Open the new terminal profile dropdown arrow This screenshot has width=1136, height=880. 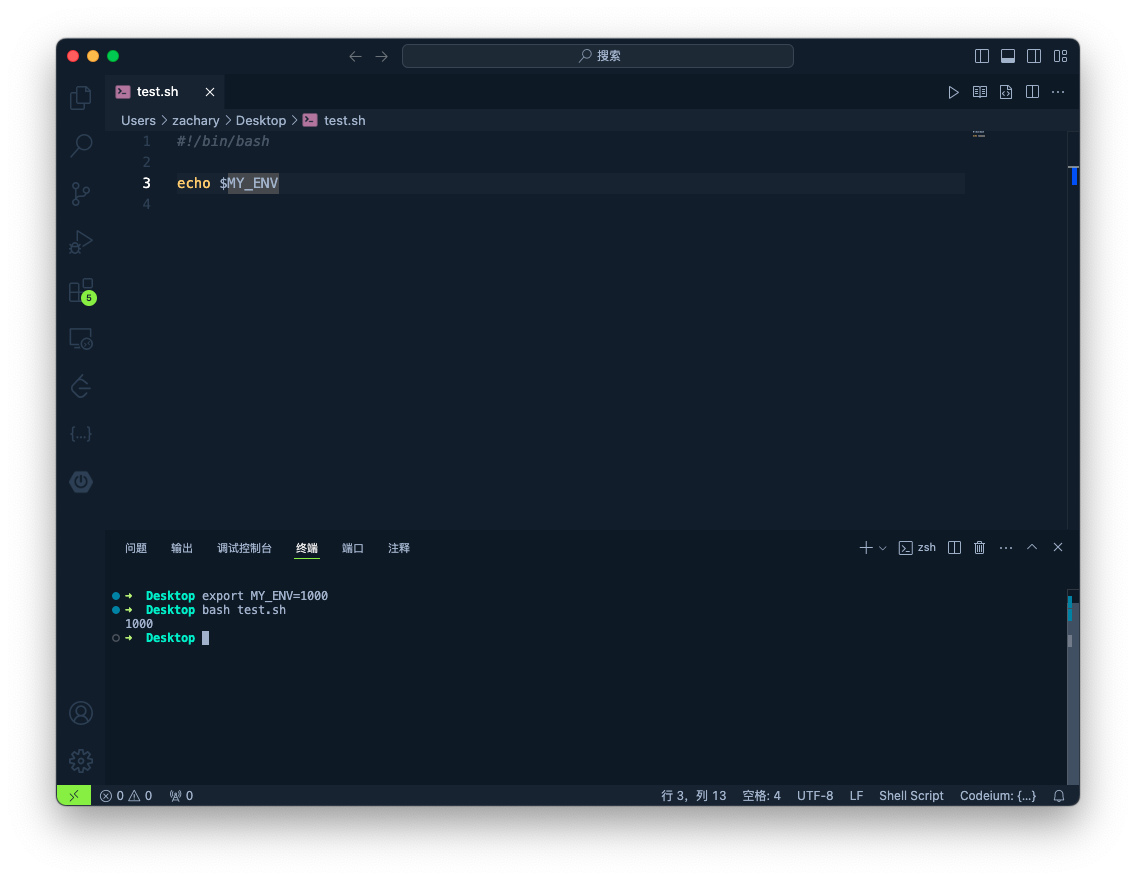[x=882, y=548]
